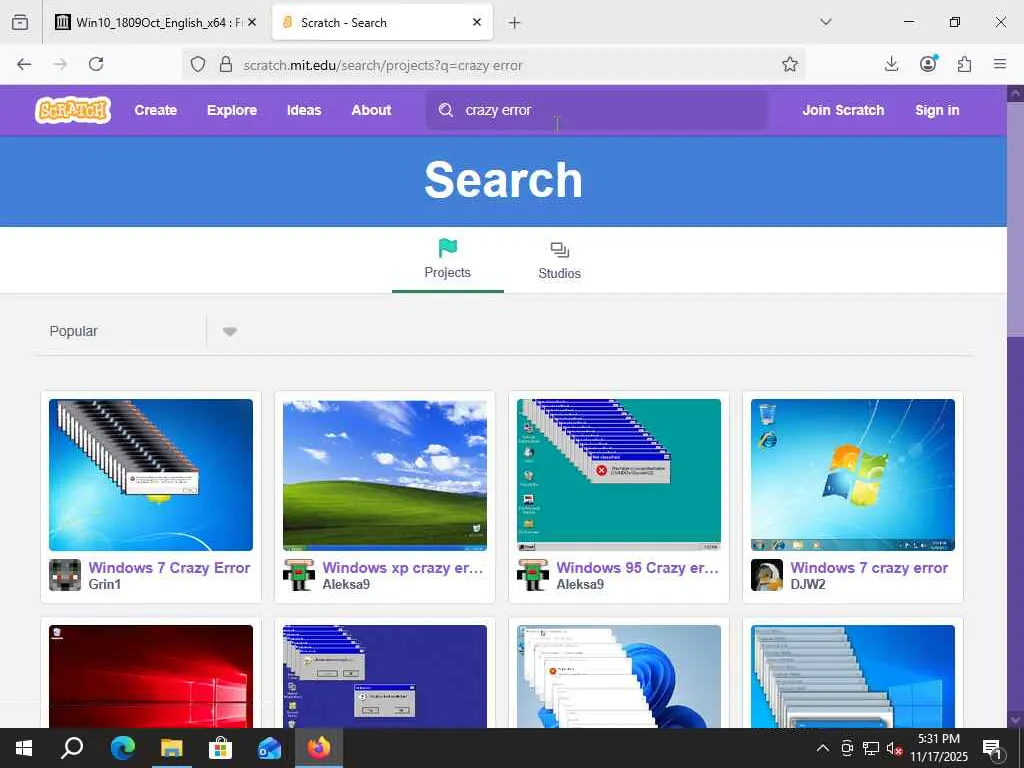Click the padlock site info icon
The image size is (1024, 768).
pyautogui.click(x=225, y=64)
